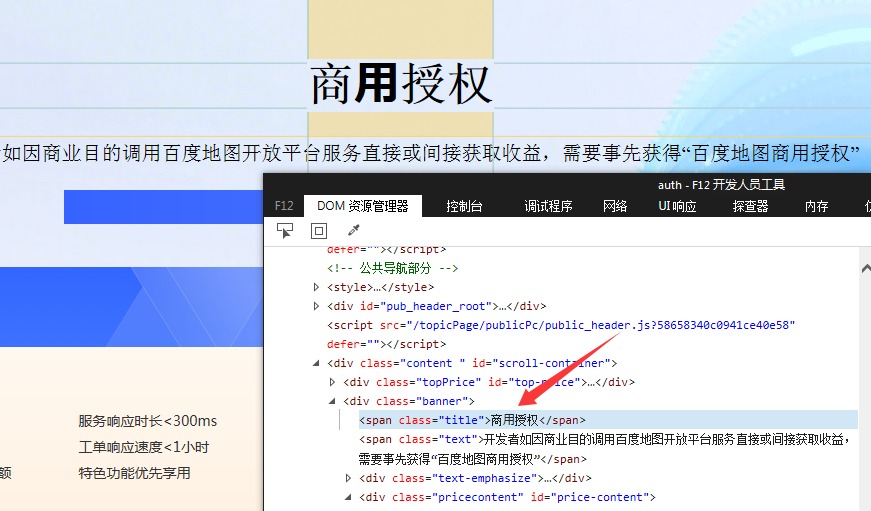The image size is (871, 511).
Task: Click the 特色功能优先享用 text
Action: click(x=134, y=473)
